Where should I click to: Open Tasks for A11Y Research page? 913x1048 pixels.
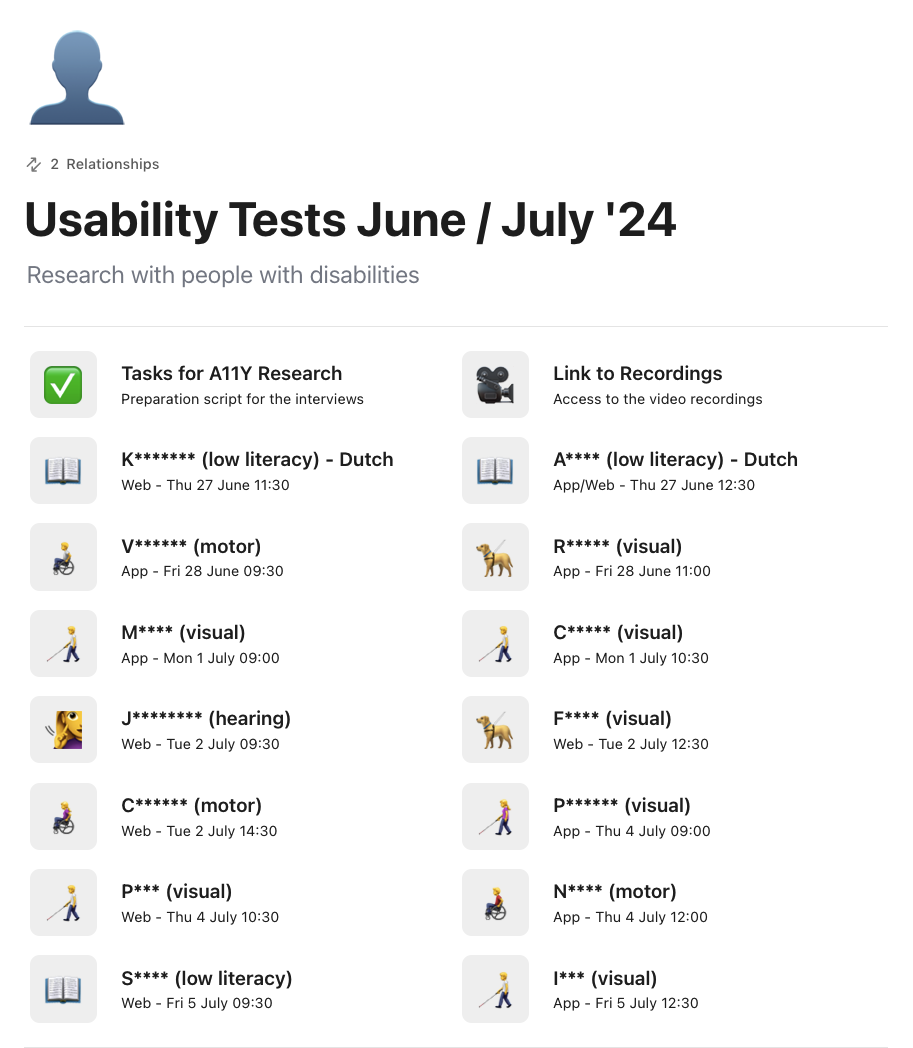[x=231, y=374]
